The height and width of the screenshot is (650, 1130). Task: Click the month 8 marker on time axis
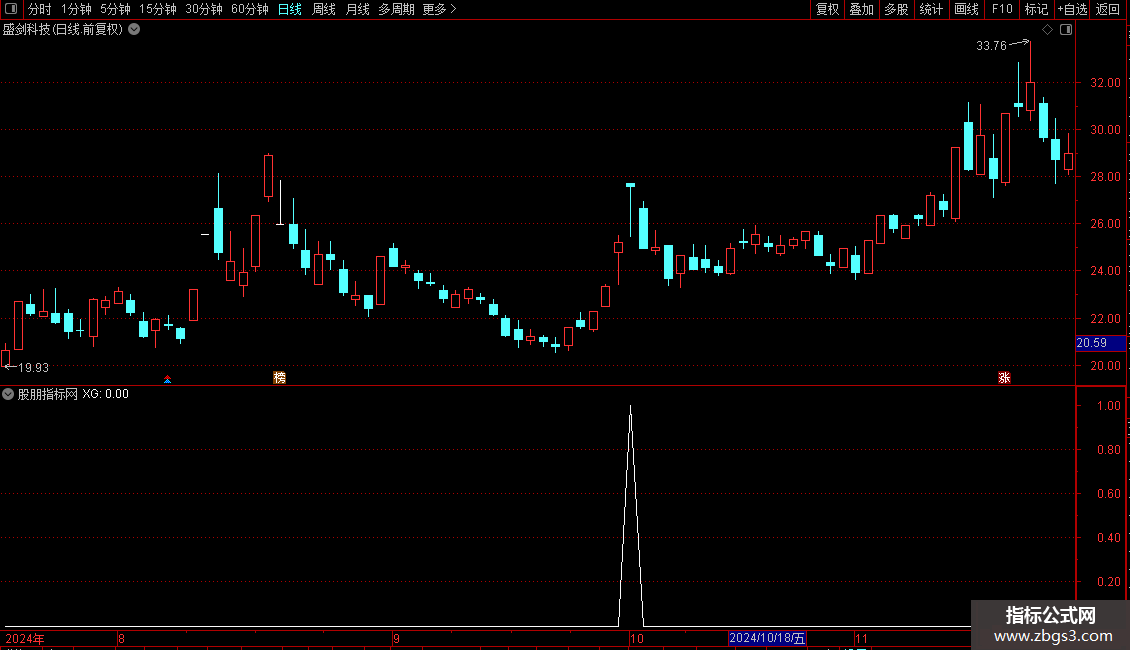121,638
